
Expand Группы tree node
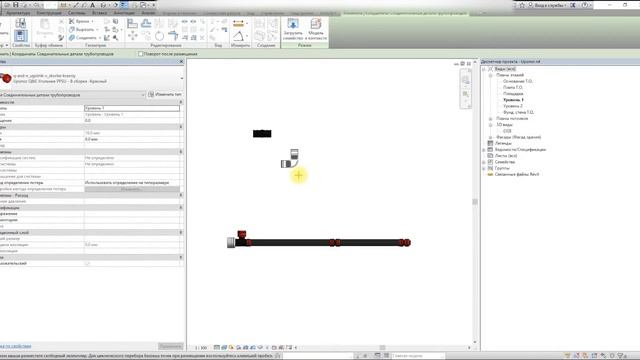point(484,168)
